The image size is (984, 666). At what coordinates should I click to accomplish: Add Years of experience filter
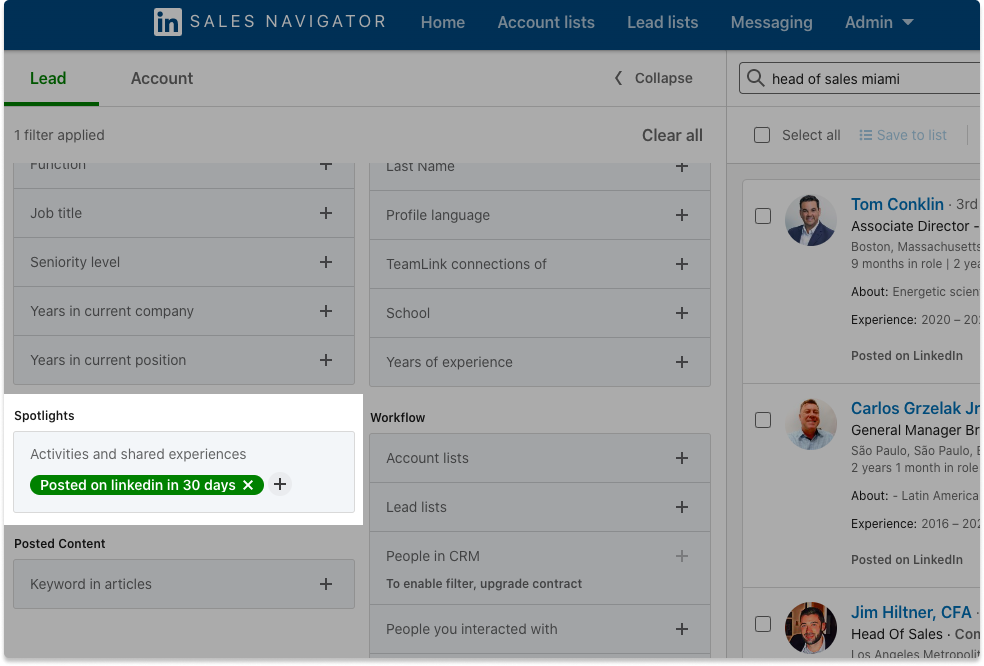tap(682, 362)
